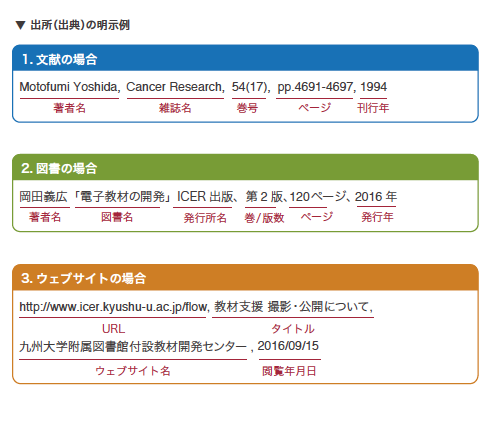
Task: Click the triangle before 出所(出典)の明示例
Action: click(21, 25)
